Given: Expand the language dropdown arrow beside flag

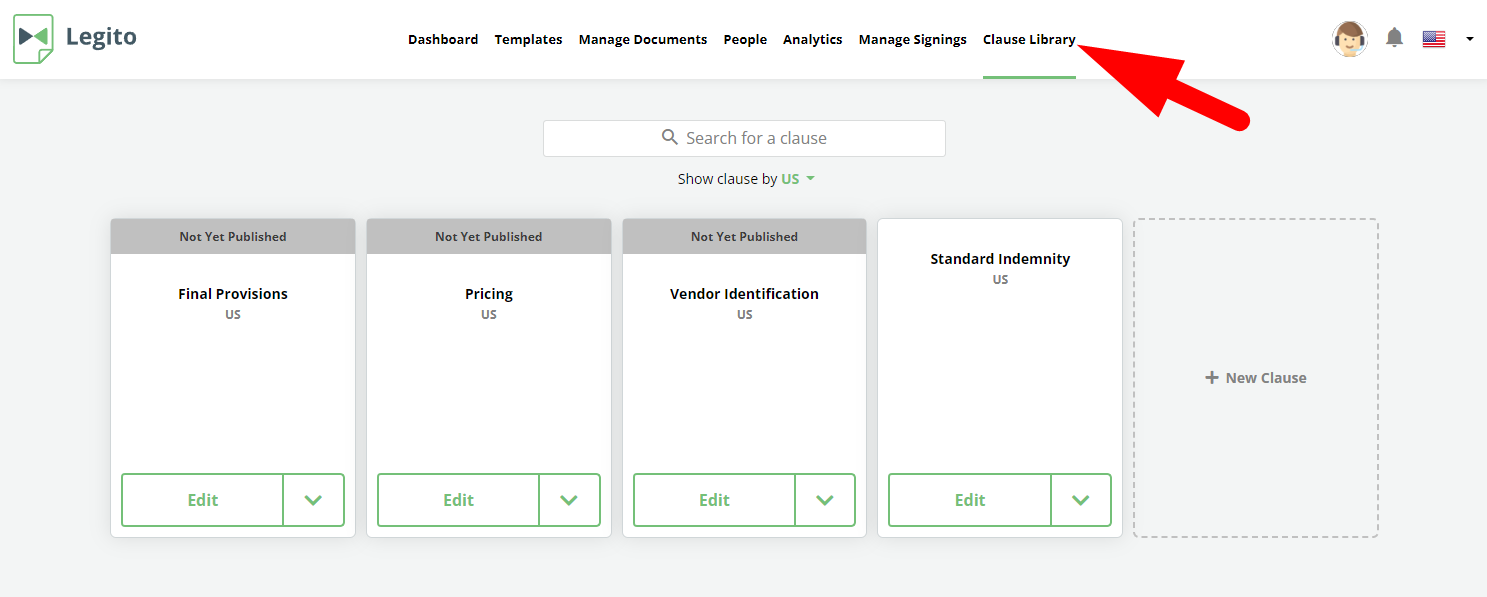Looking at the screenshot, I should click(1469, 39).
